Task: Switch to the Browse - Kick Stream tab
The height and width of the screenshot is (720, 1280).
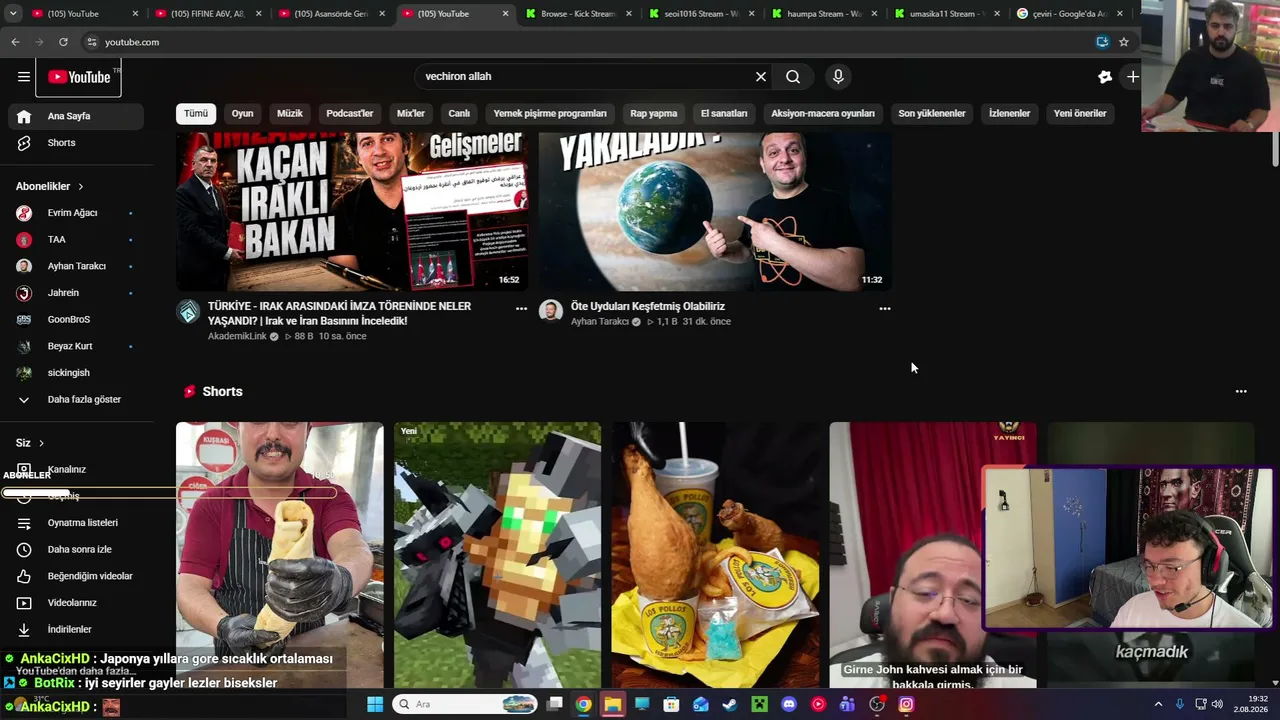Action: [x=577, y=14]
